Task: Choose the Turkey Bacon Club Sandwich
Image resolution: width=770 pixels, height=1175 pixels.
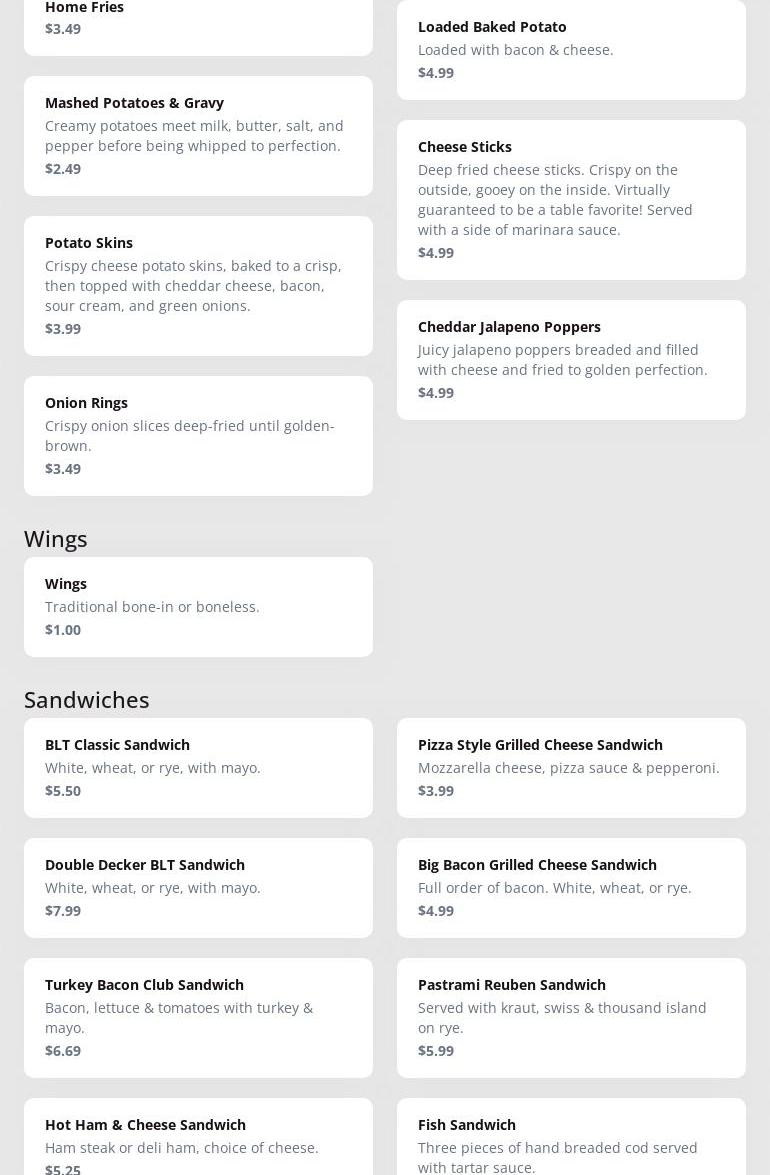Action: click(x=198, y=1017)
